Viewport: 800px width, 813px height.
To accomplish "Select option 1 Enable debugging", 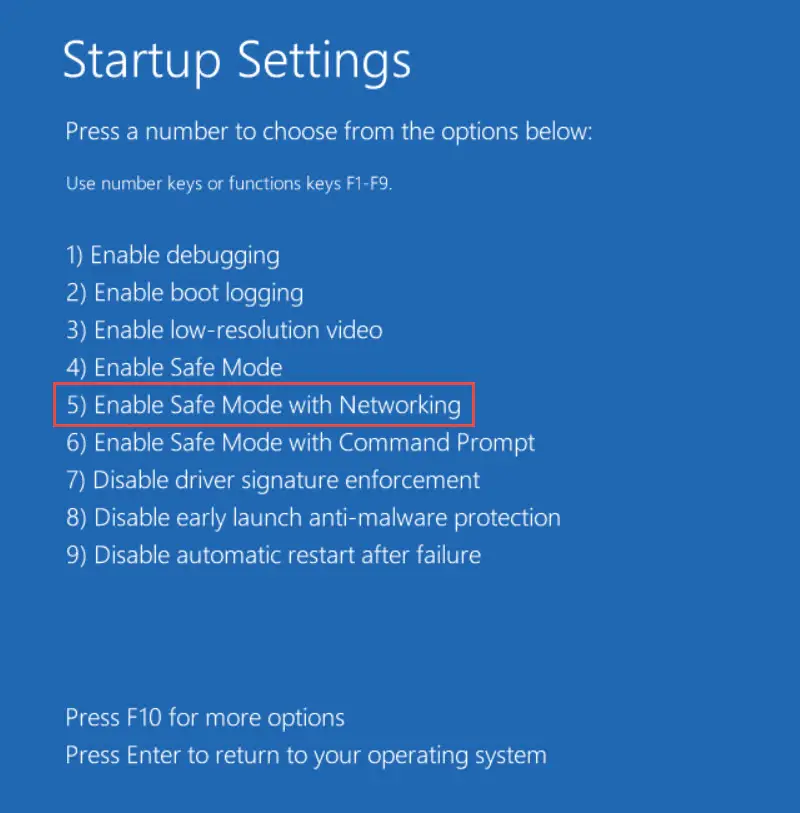I will tap(173, 256).
